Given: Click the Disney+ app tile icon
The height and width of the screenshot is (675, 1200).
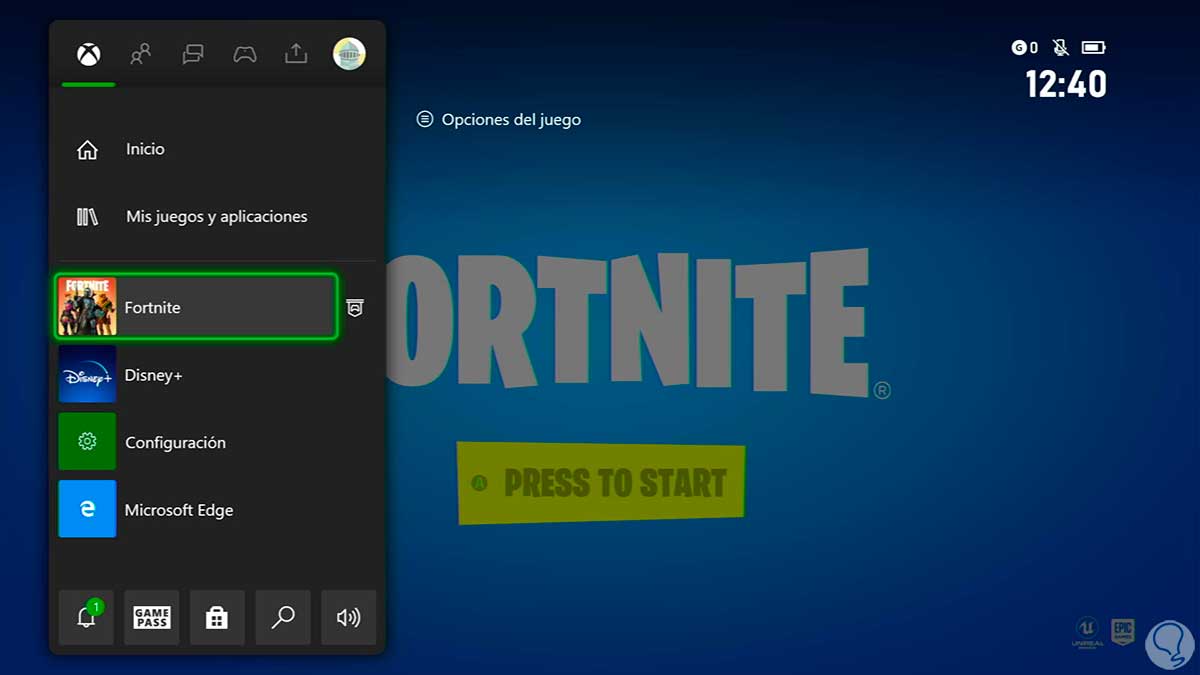Looking at the screenshot, I should 87,375.
